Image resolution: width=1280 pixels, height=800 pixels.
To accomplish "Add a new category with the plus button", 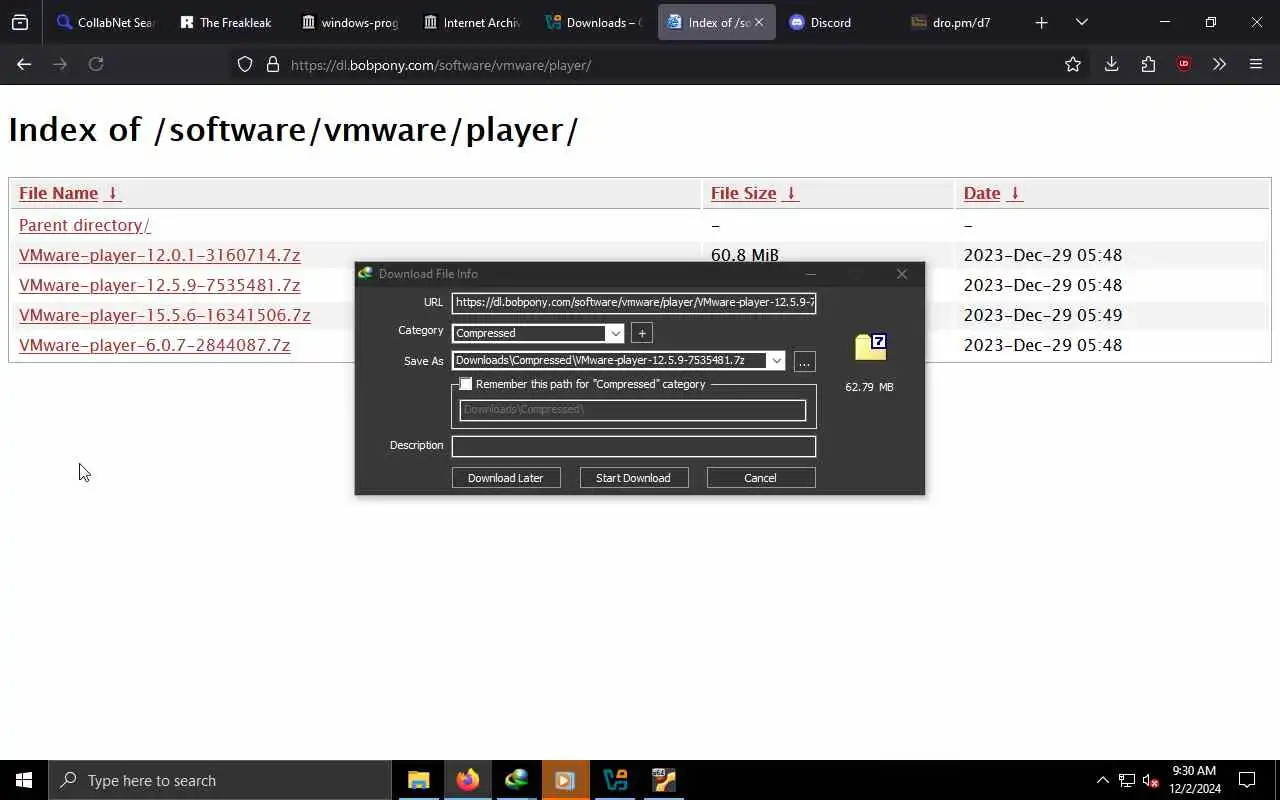I will [642, 333].
